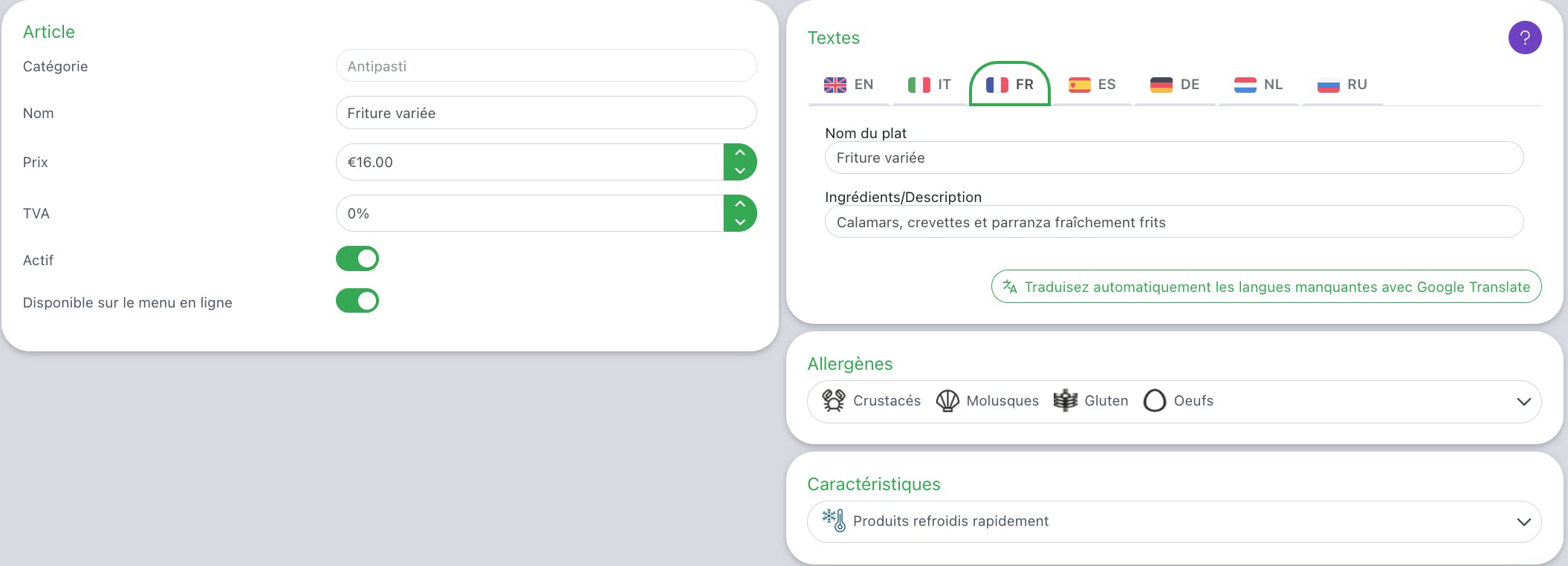Viewport: 1568px width, 566px height.
Task: Click the Ingrédients/Description text field
Action: click(1174, 222)
